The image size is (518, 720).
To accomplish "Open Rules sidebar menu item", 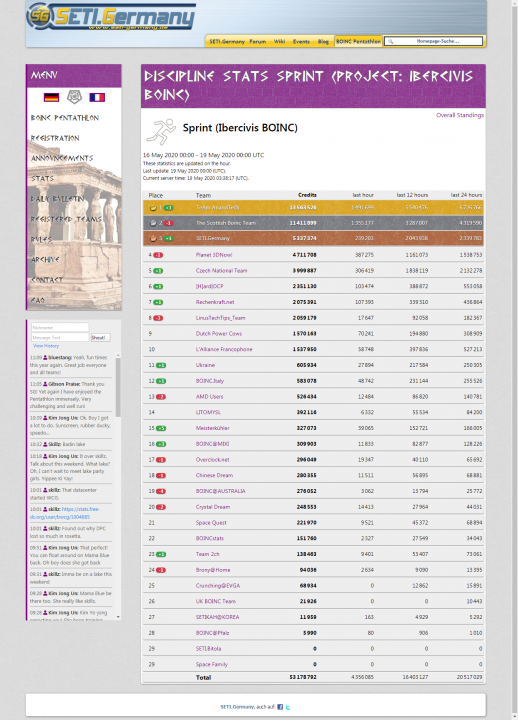I will tap(41, 239).
